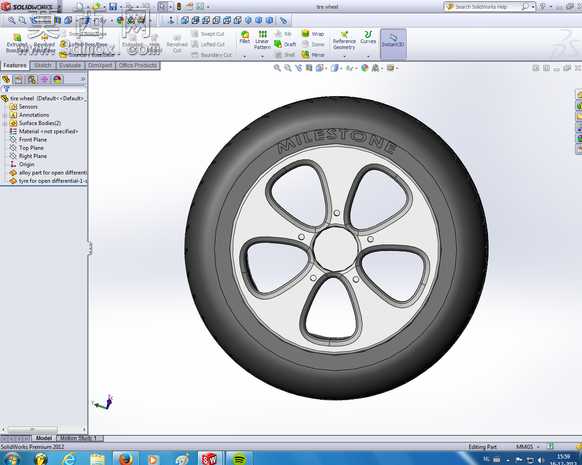Screen dimensions: 582x465
Task: Switch to the DimXpert ribbon tab
Action: pos(100,65)
